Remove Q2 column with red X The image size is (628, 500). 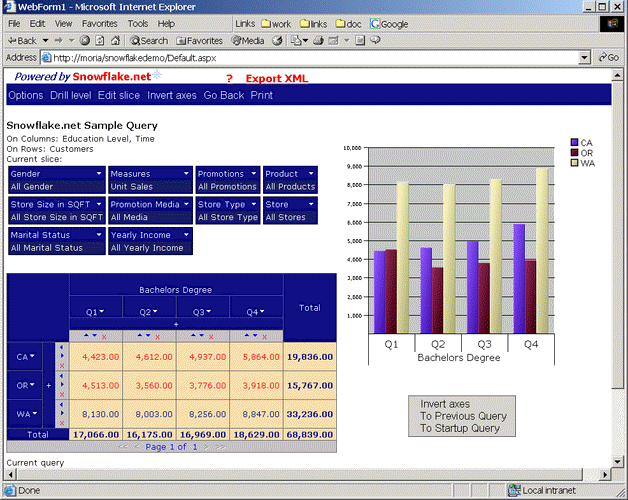point(157,337)
